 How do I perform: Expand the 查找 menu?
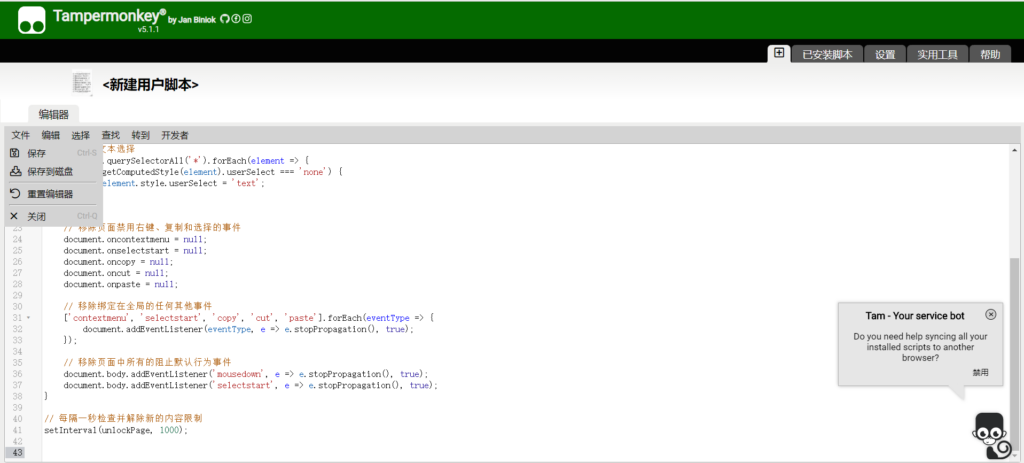coord(110,135)
